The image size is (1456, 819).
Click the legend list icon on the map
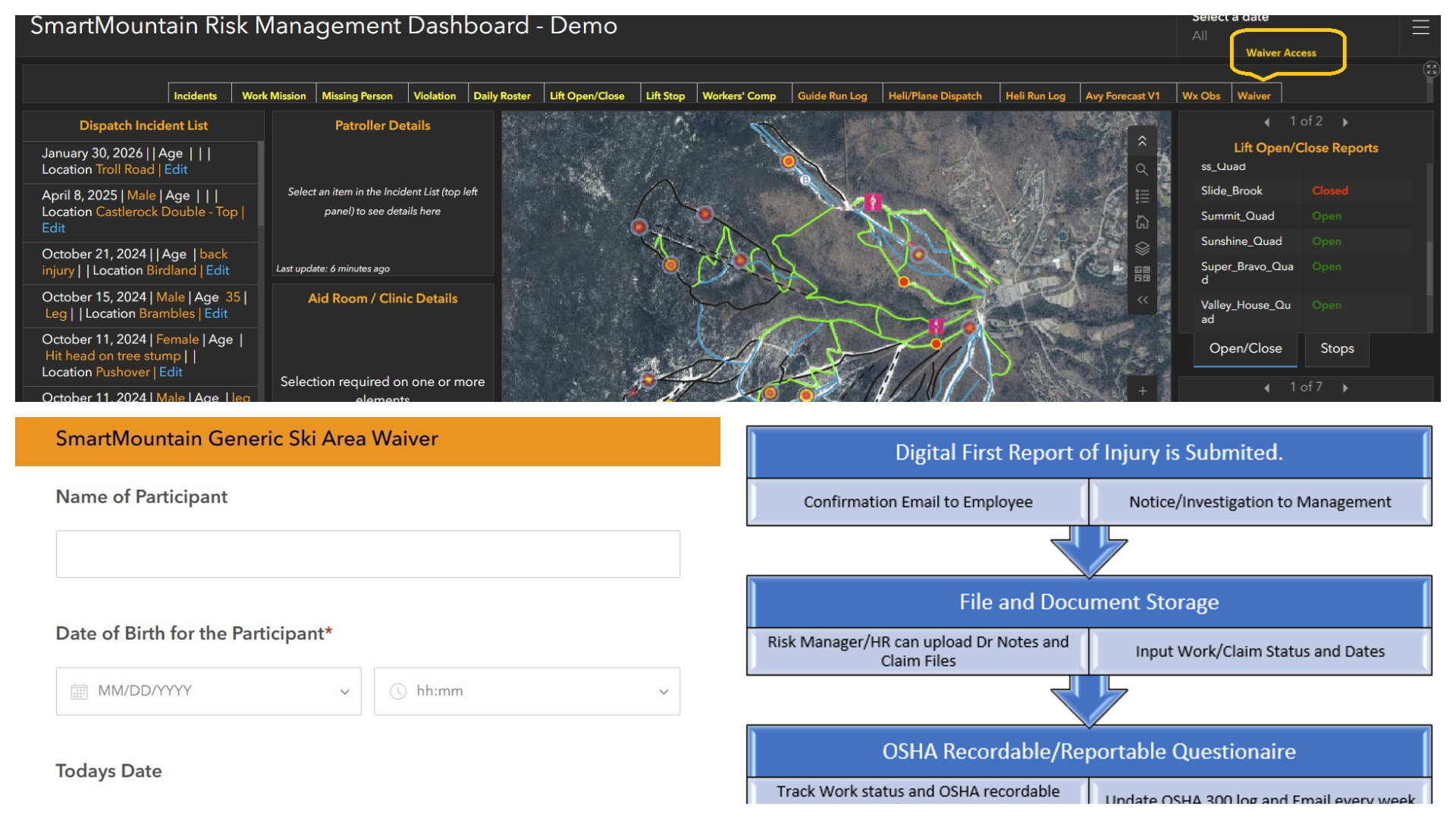[x=1142, y=196]
